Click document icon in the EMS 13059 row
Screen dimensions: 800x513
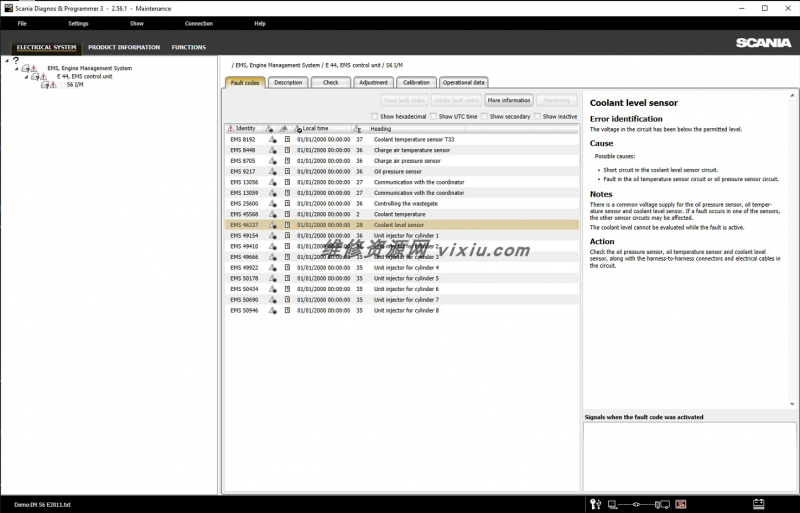[287, 193]
